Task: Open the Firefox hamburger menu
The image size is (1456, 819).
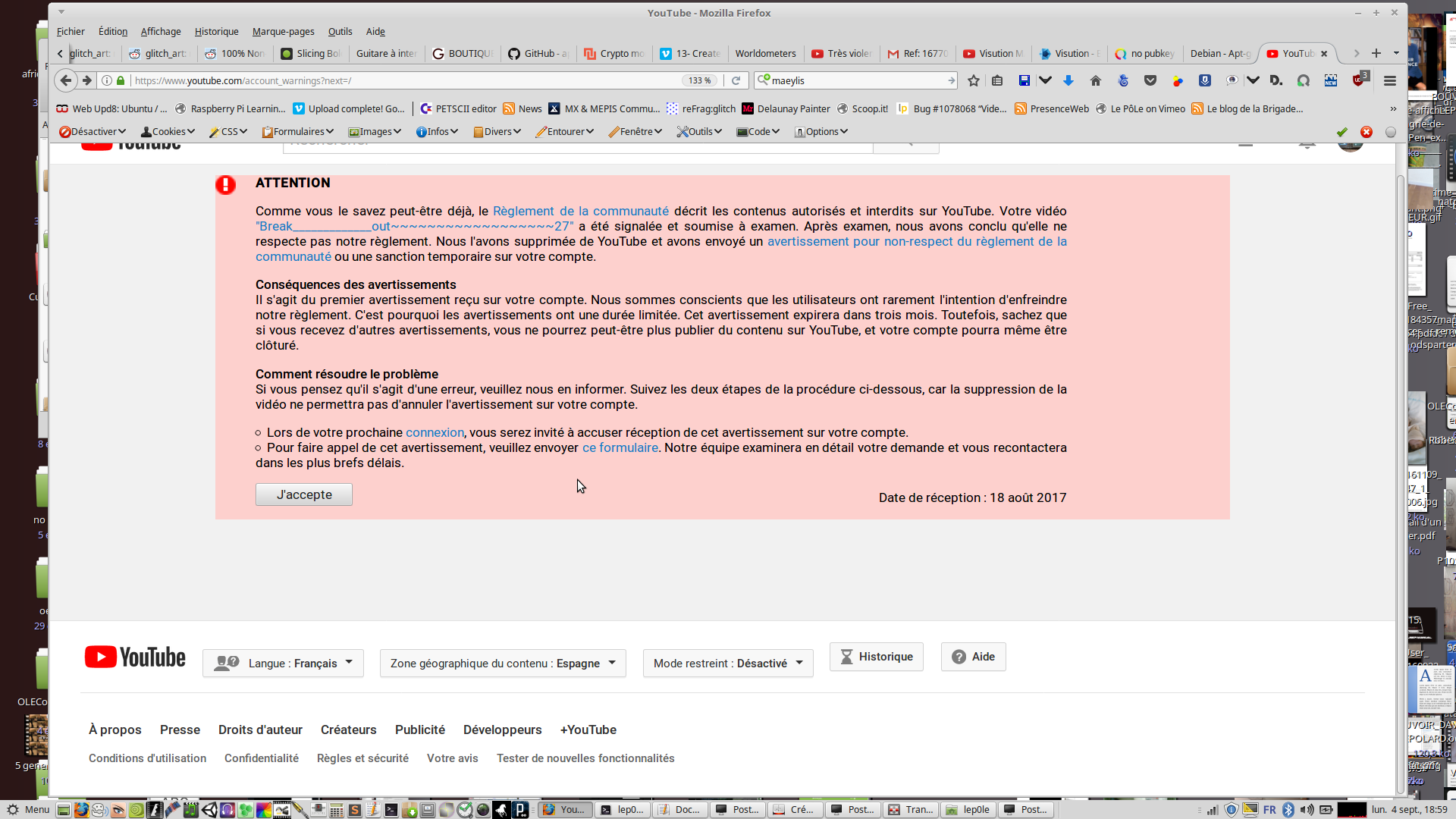Action: point(1390,80)
